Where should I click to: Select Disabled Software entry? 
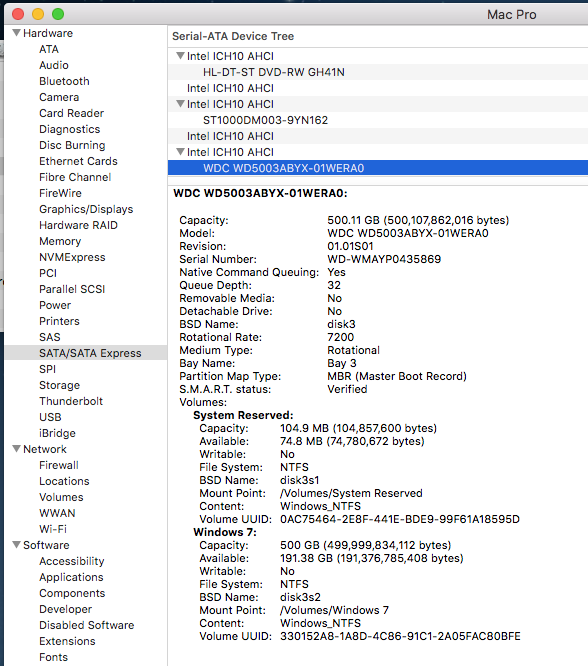point(87,625)
